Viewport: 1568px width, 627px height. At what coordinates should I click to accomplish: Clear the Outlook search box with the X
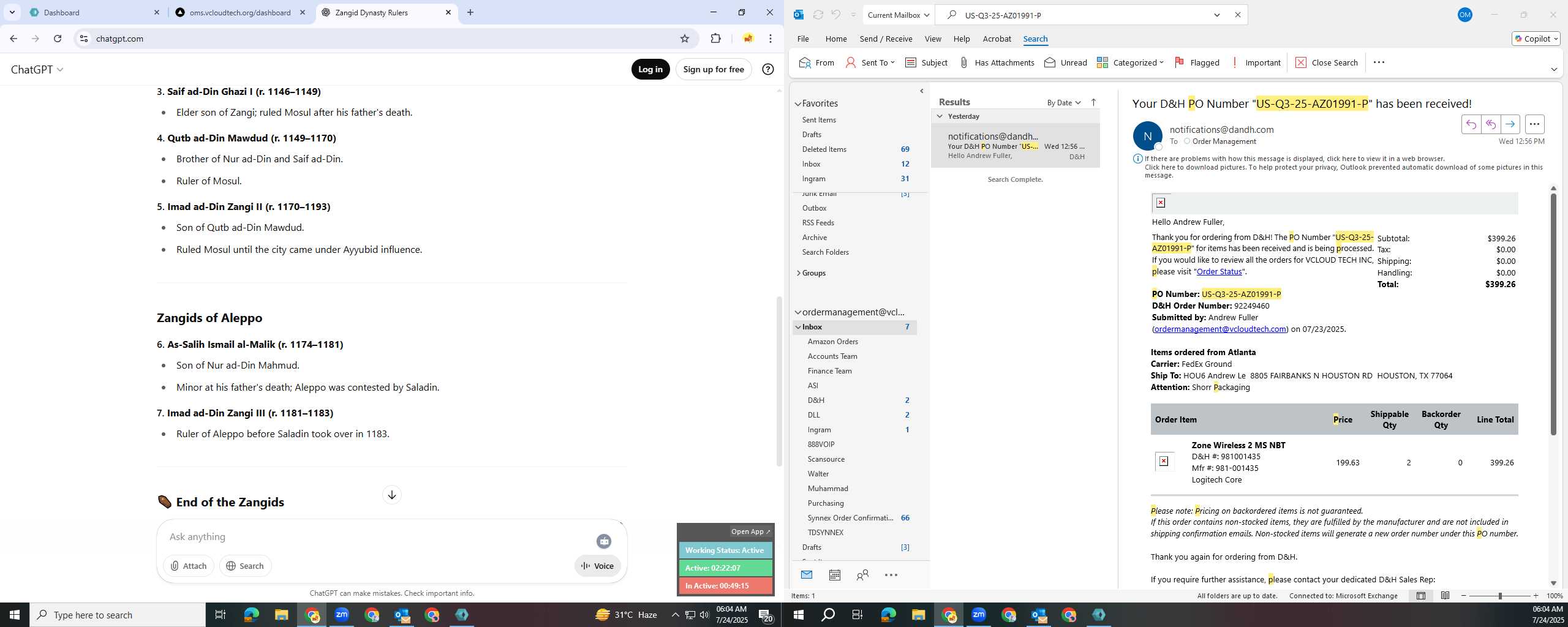pos(1237,15)
